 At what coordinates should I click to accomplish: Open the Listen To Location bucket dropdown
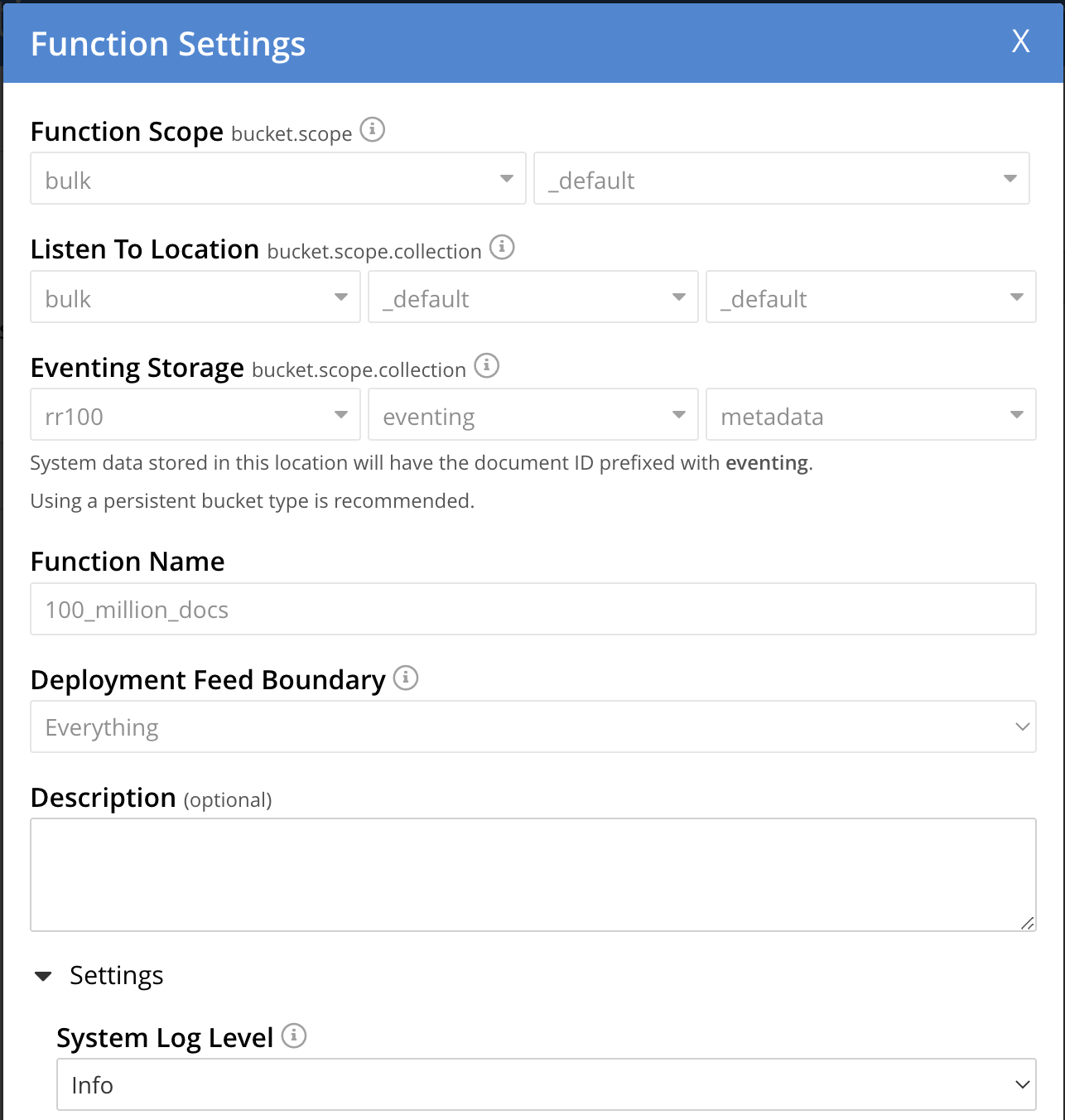click(x=195, y=297)
